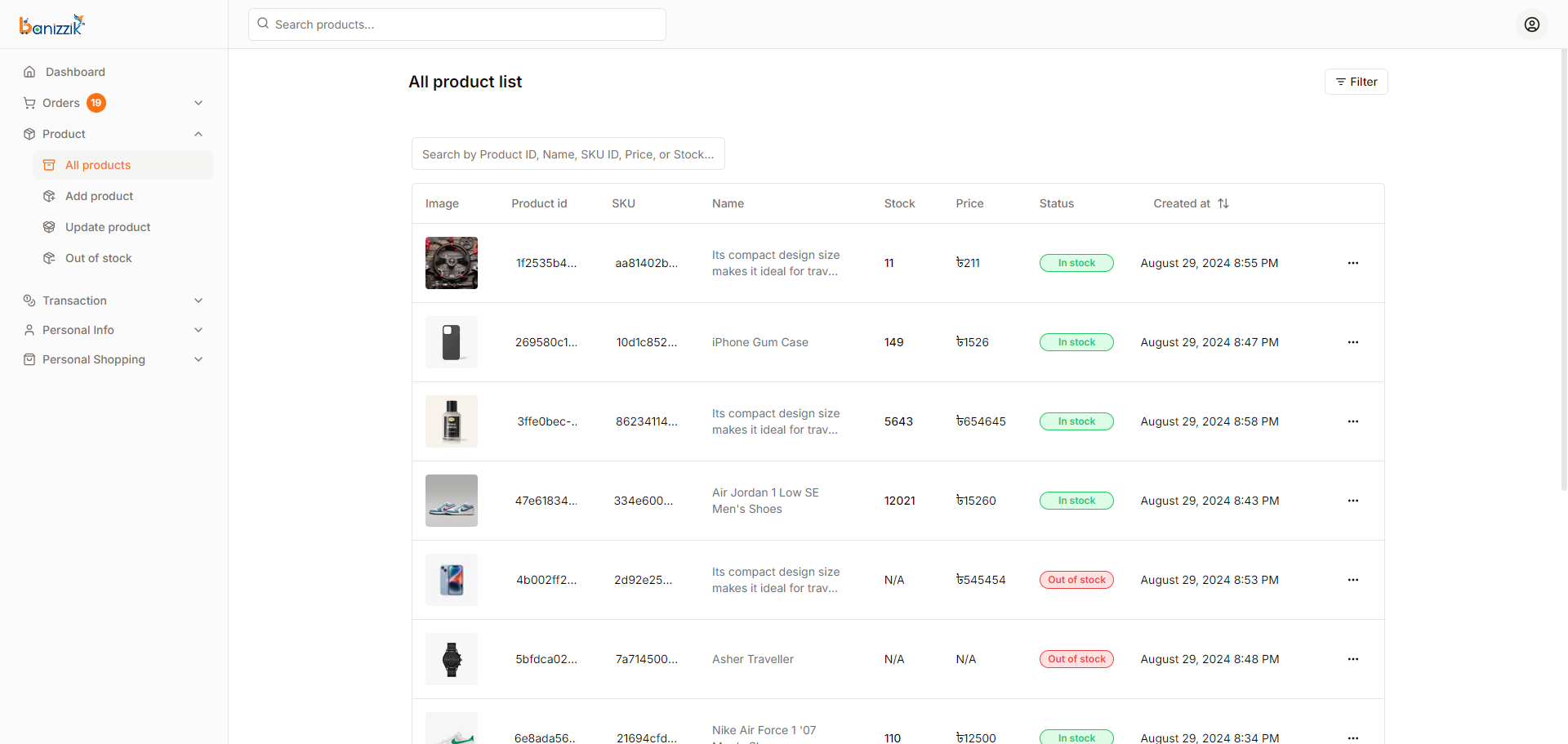This screenshot has width=1568, height=744.
Task: Open row menu for product 1f2535b4
Action: pyautogui.click(x=1353, y=263)
